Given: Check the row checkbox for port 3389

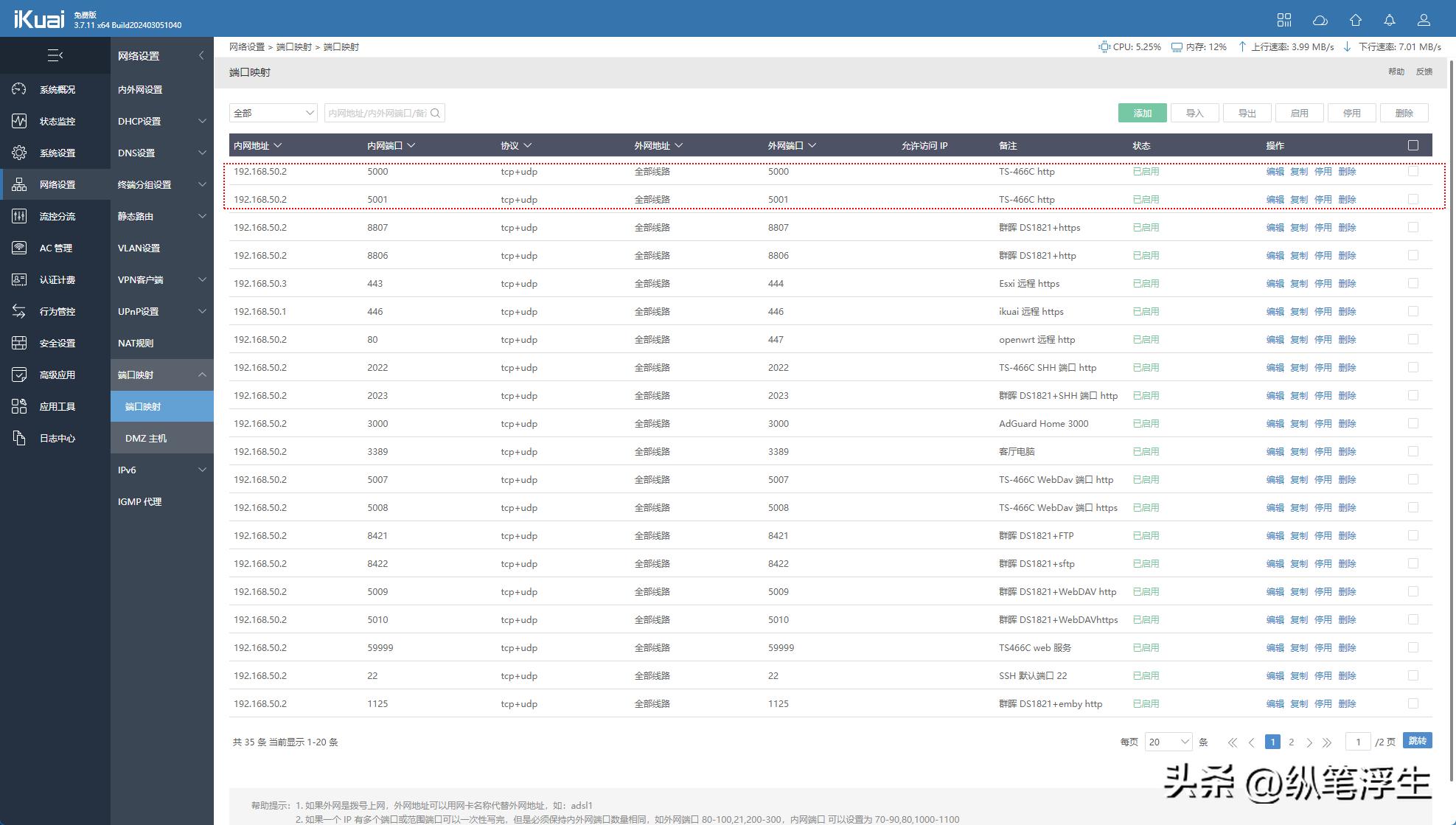Looking at the screenshot, I should pos(1413,451).
